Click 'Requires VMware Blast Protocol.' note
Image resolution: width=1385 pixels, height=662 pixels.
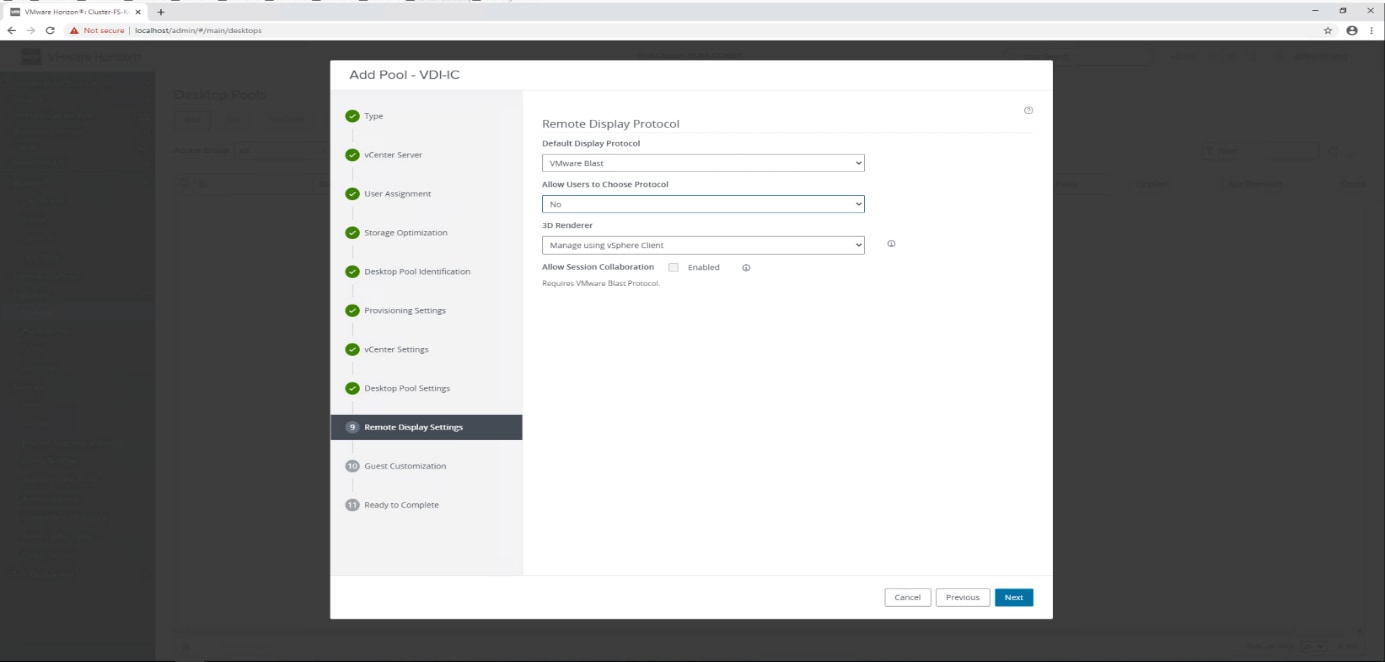[601, 283]
